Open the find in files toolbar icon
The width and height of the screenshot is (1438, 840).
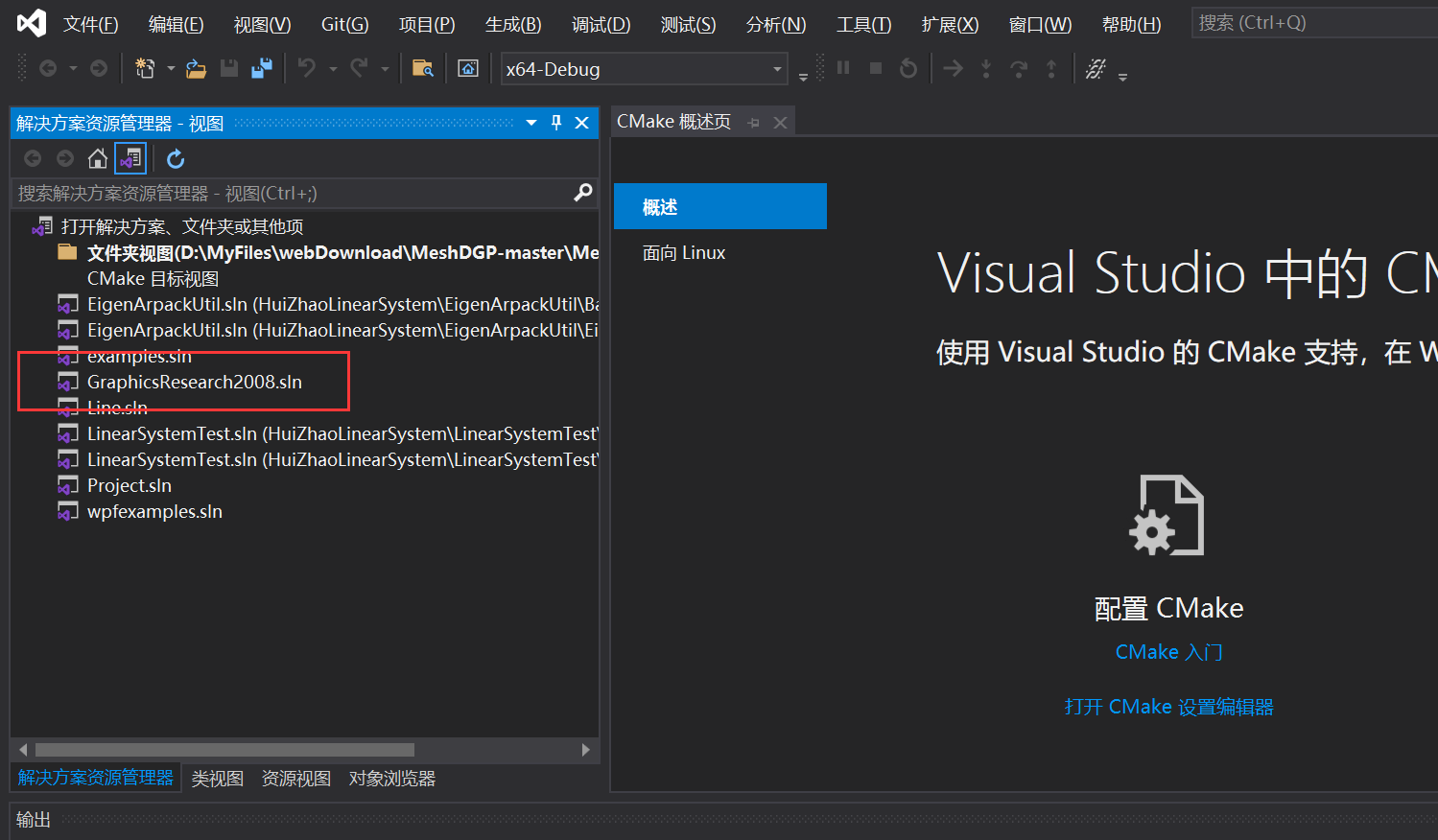[423, 68]
